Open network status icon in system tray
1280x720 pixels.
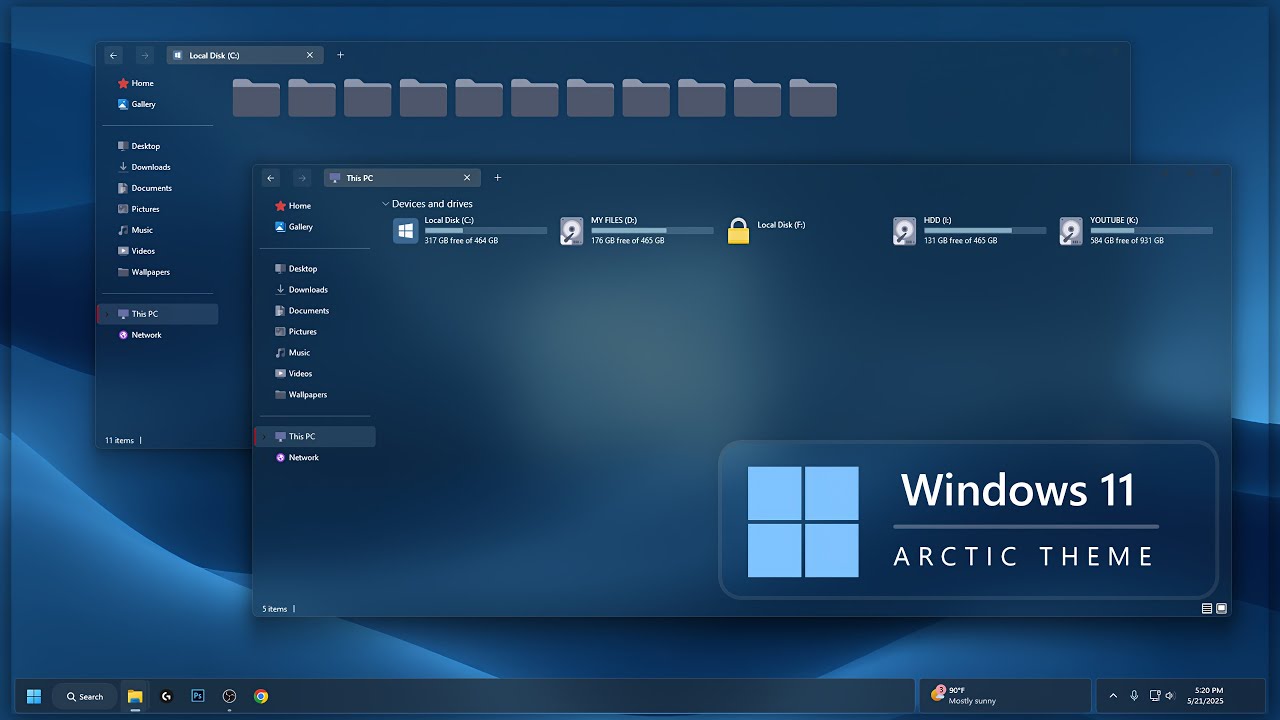1155,695
